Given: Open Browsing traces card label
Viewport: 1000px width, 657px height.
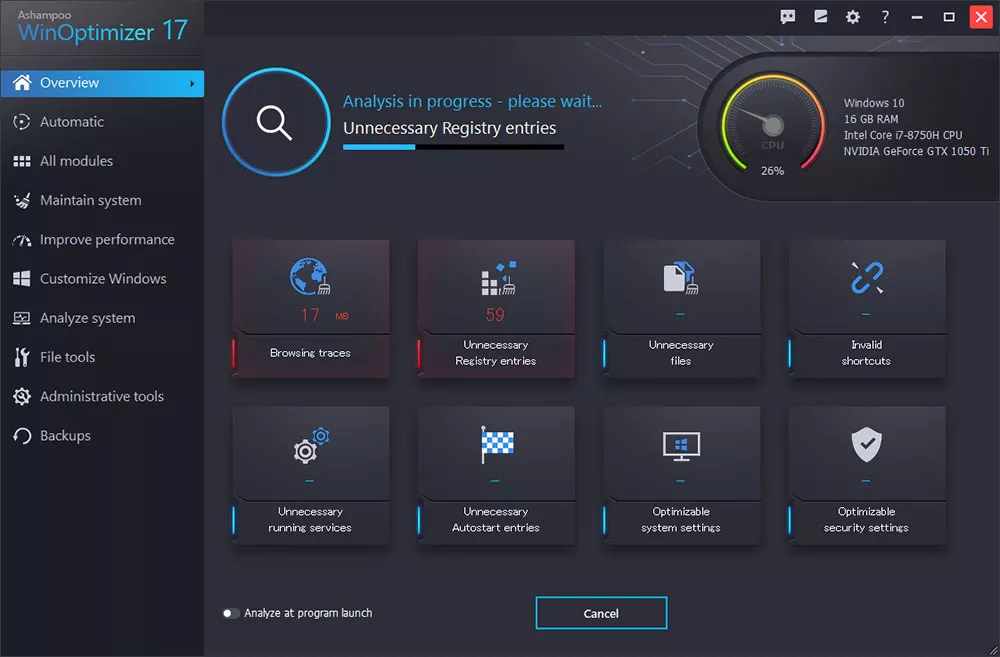Looking at the screenshot, I should pos(310,353).
